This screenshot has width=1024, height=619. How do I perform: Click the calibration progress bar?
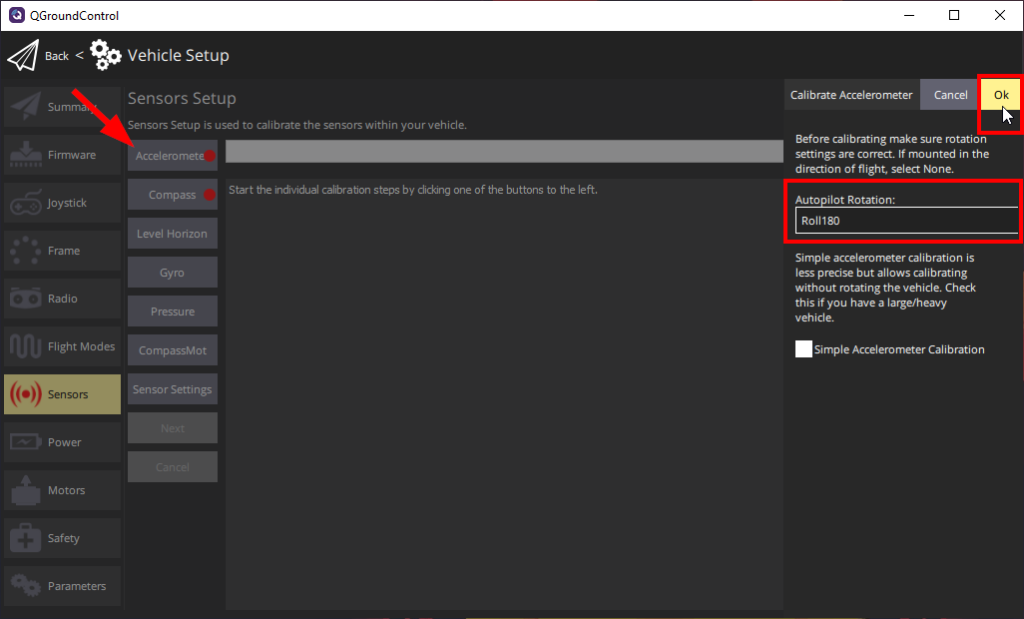[x=504, y=151]
